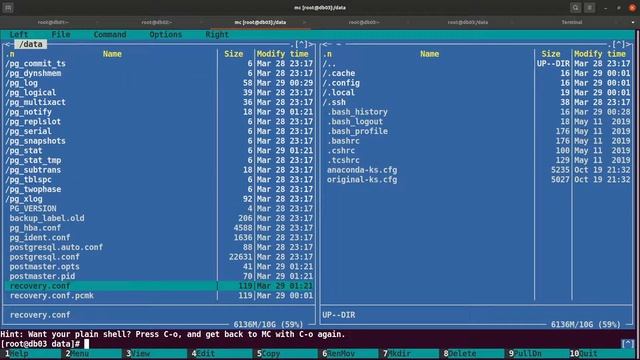This screenshot has width=640, height=360.
Task: Click left panel's history back arrow
Action: click(7, 44)
